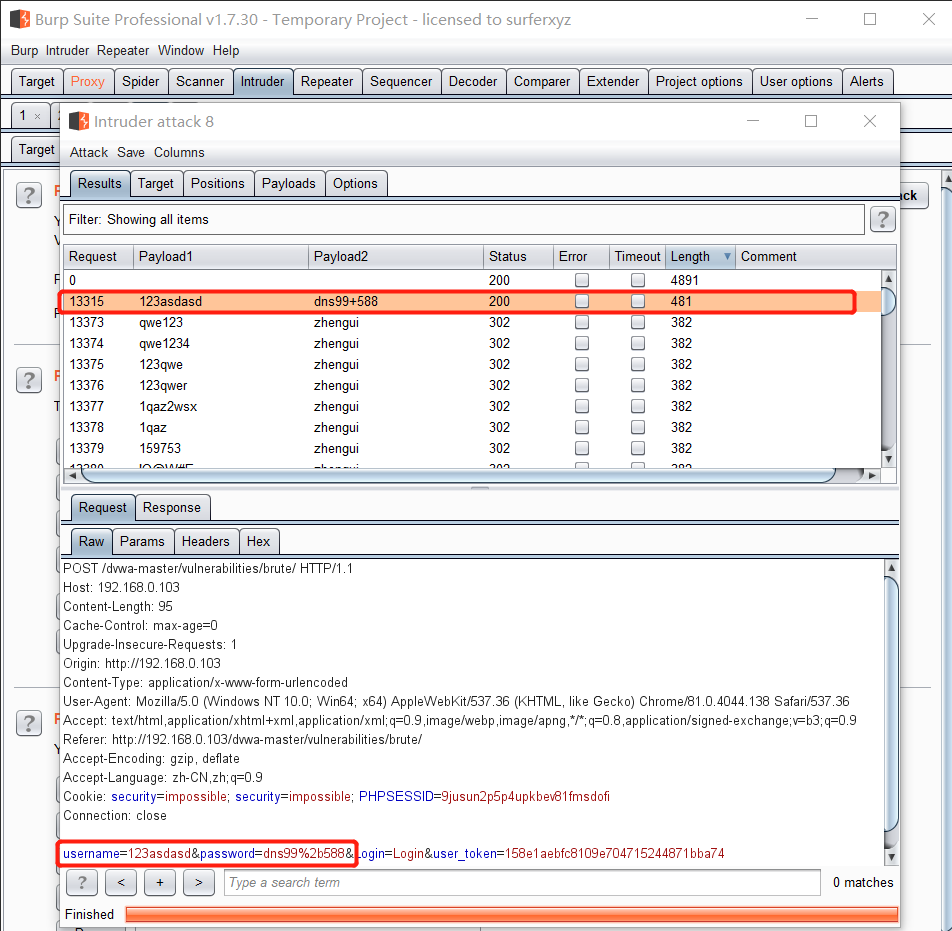Click the results table vertical scrollbar thumb
952x931 pixels.
click(x=888, y=301)
